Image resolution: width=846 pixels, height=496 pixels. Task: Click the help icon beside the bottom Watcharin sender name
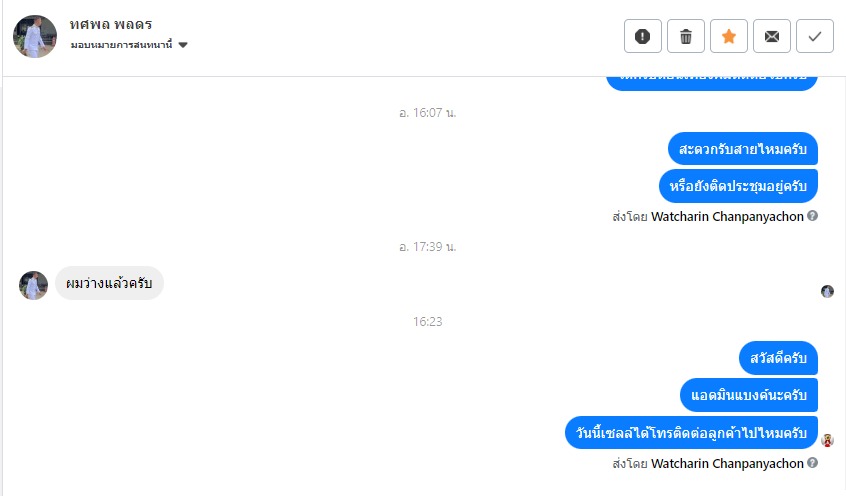(x=813, y=463)
